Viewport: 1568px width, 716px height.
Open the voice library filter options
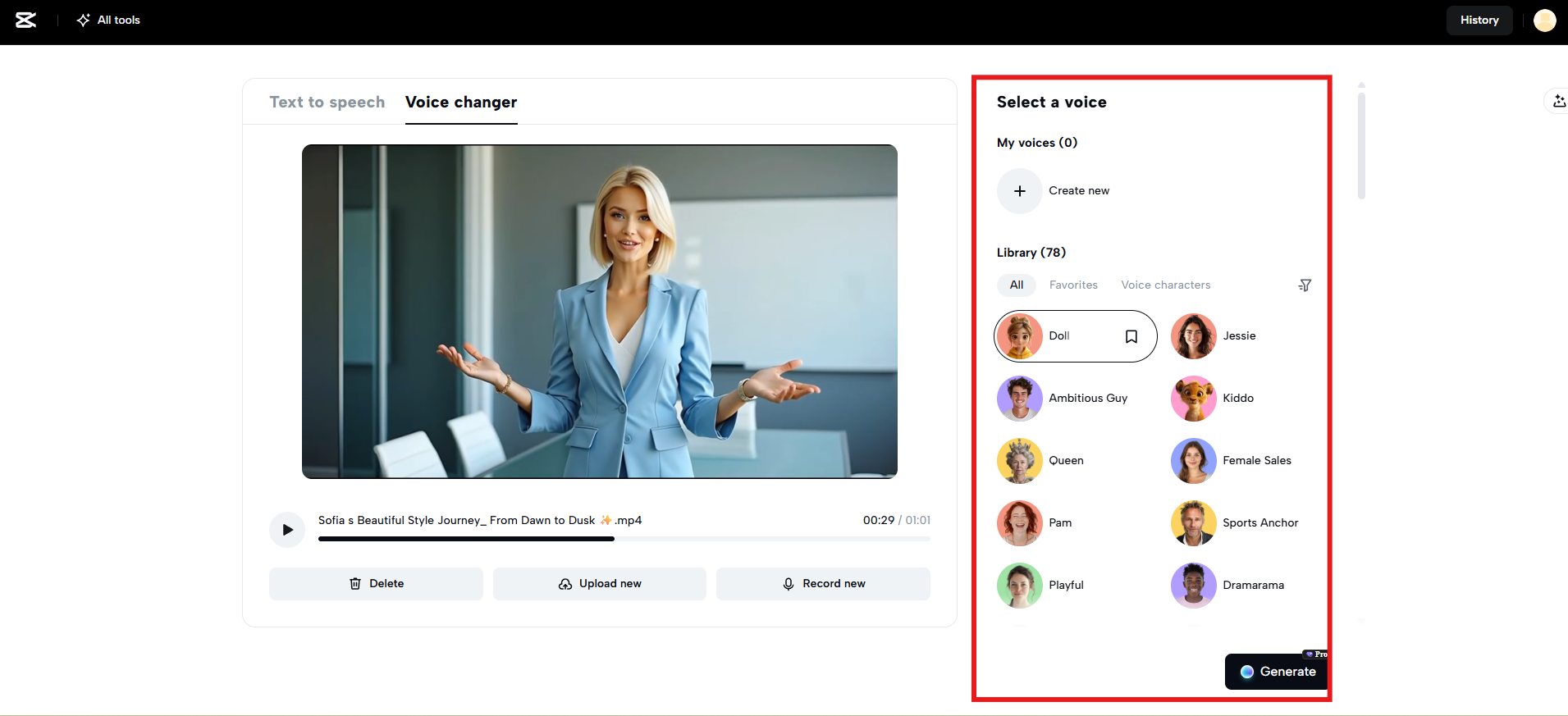coord(1305,285)
